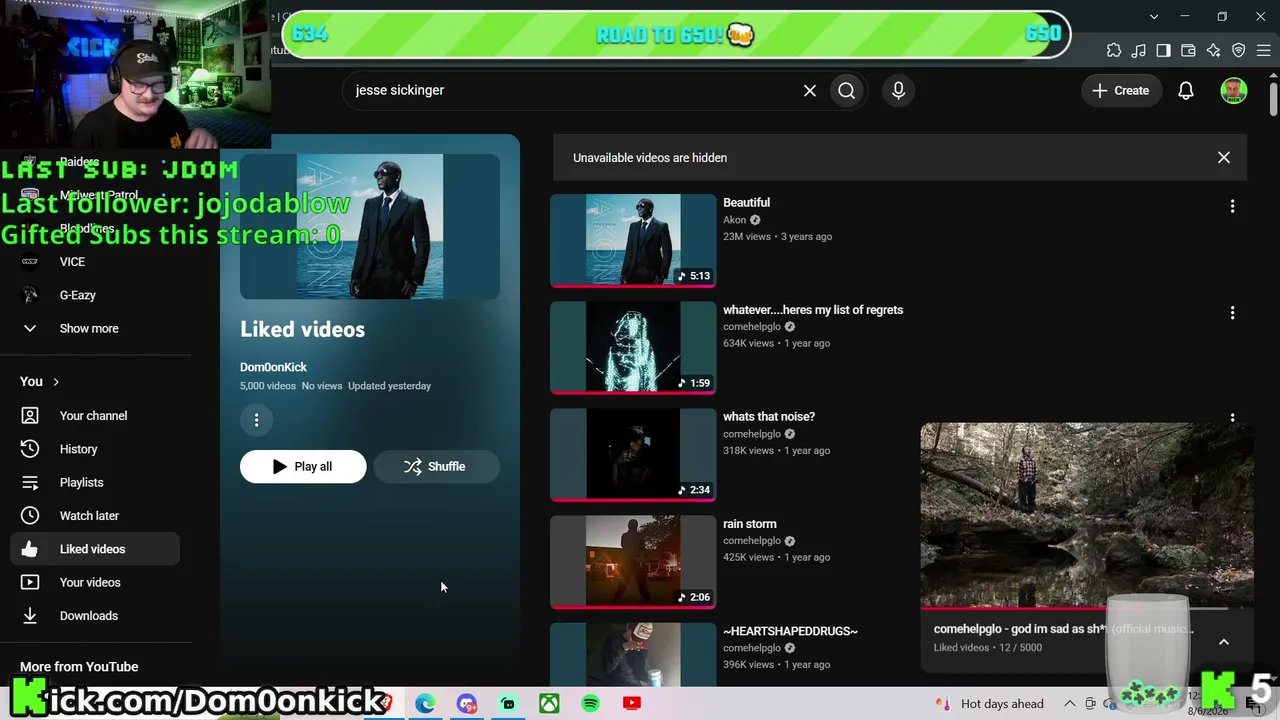Open the Dom0onKick playlist owner link
This screenshot has height=720, width=1280.
click(x=273, y=367)
